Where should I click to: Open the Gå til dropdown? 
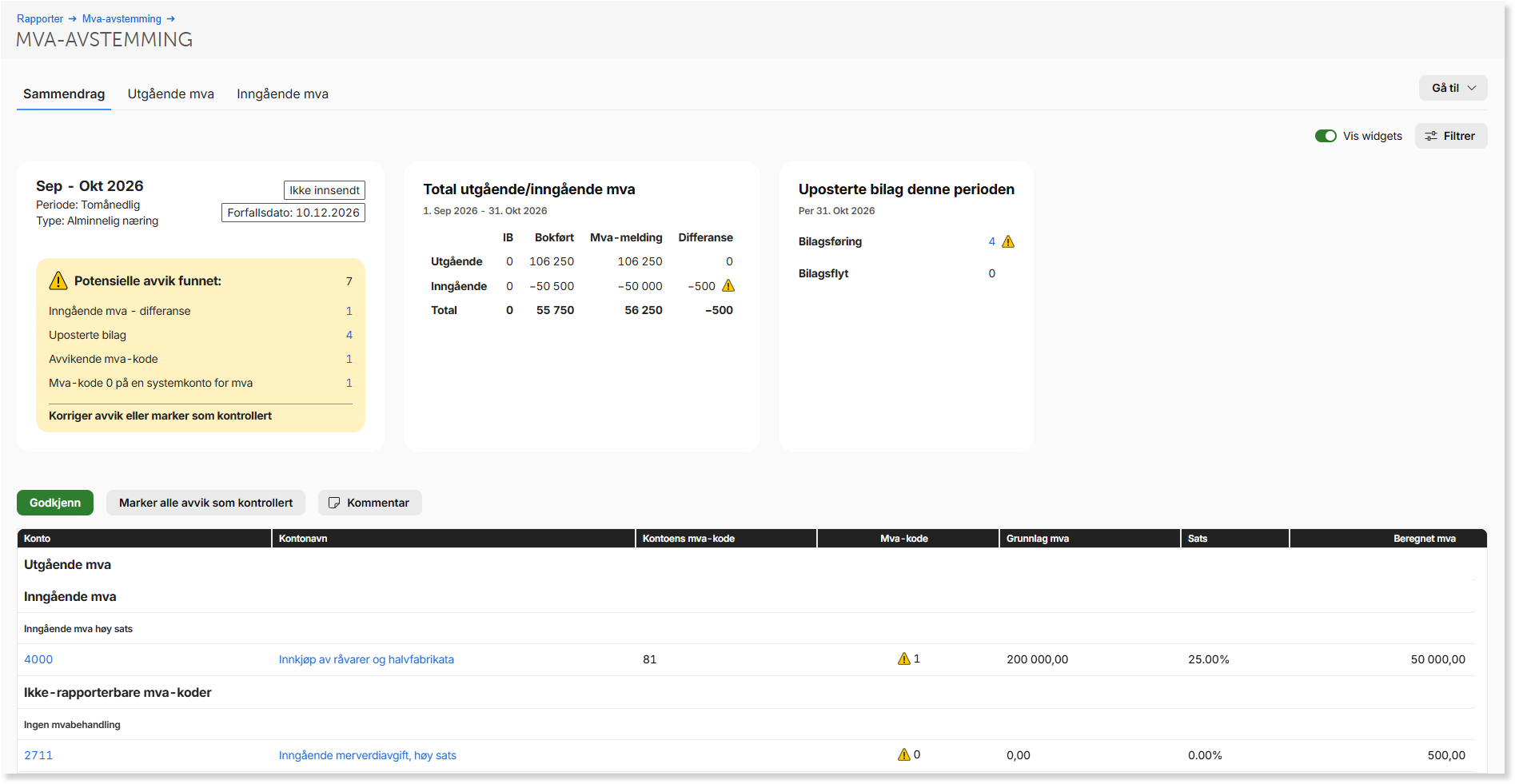pos(1453,88)
